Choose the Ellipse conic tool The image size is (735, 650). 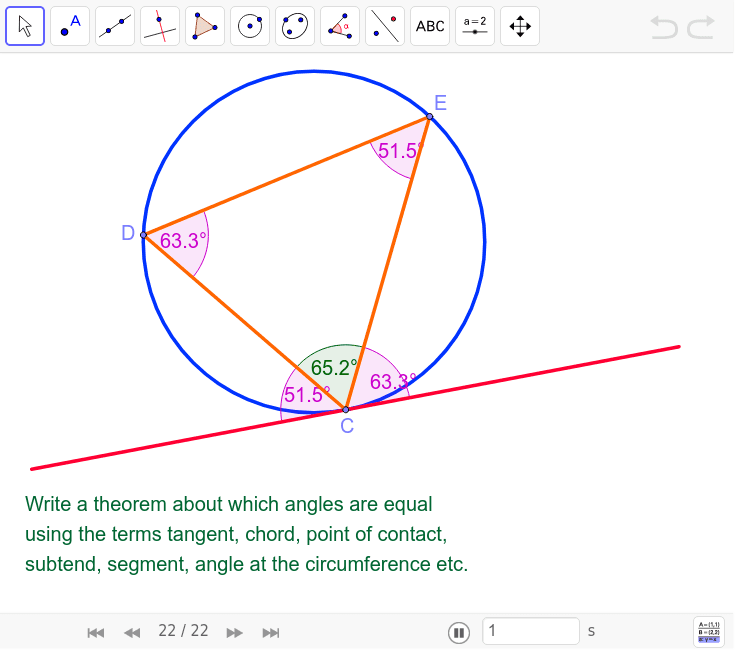[295, 26]
